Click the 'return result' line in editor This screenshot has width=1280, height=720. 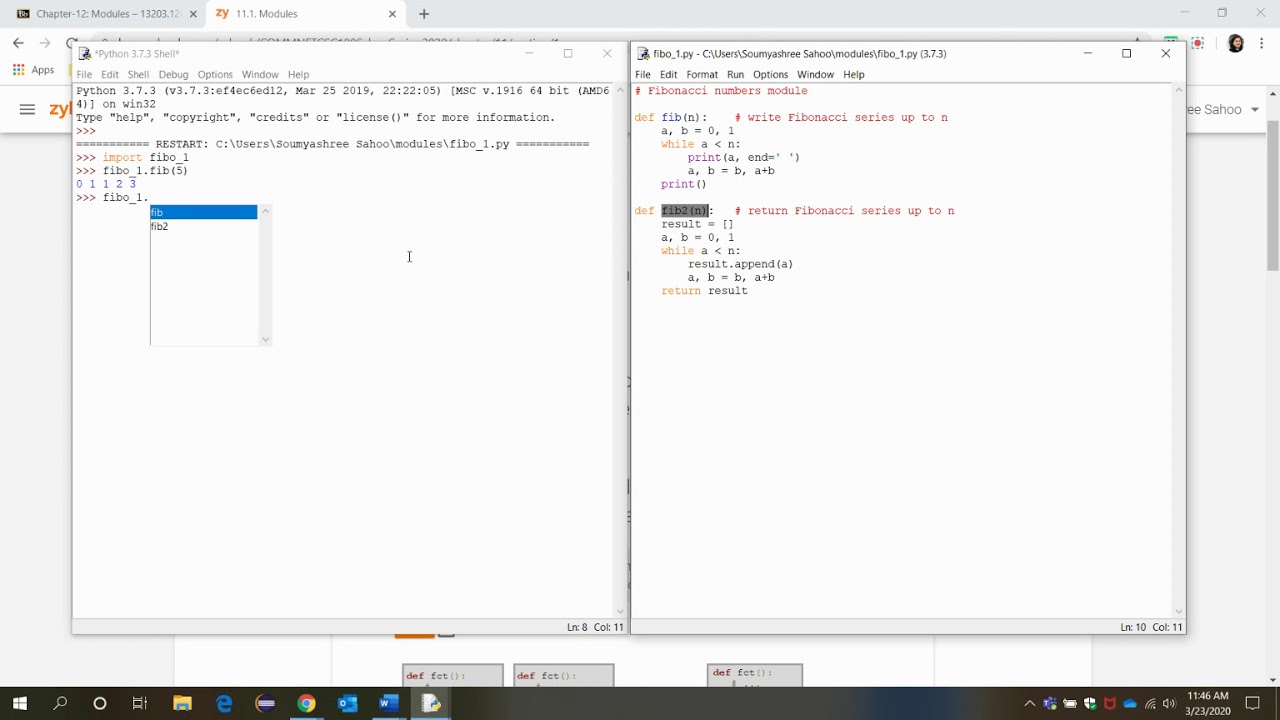click(x=704, y=291)
